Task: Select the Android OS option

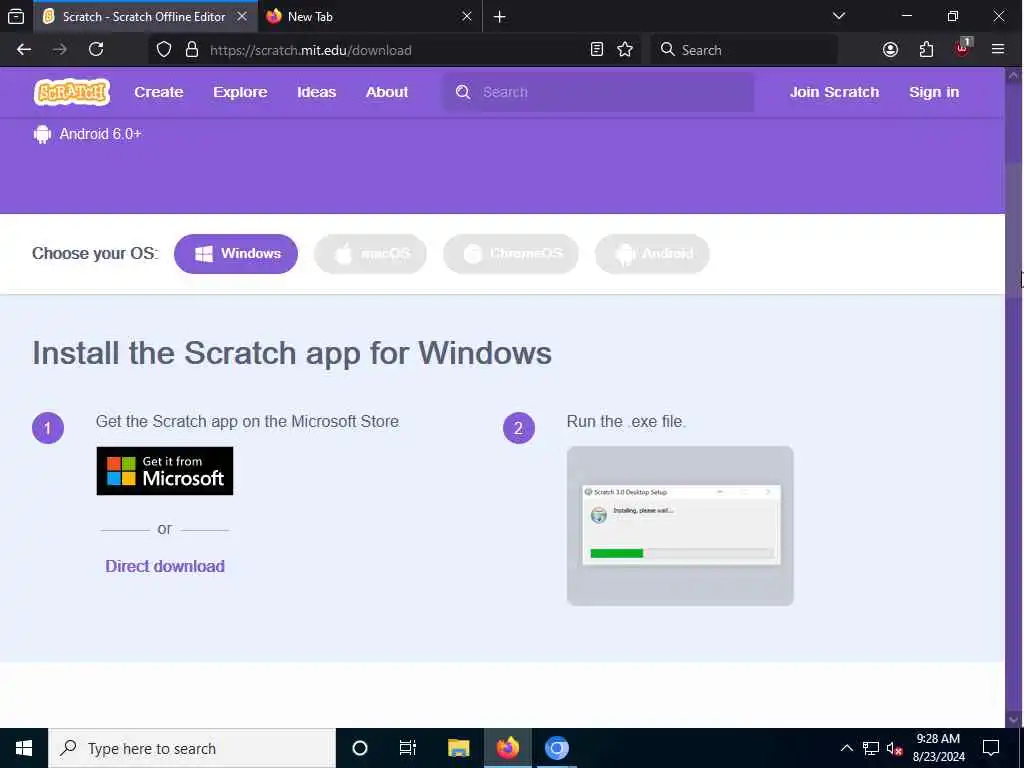Action: 652,253
